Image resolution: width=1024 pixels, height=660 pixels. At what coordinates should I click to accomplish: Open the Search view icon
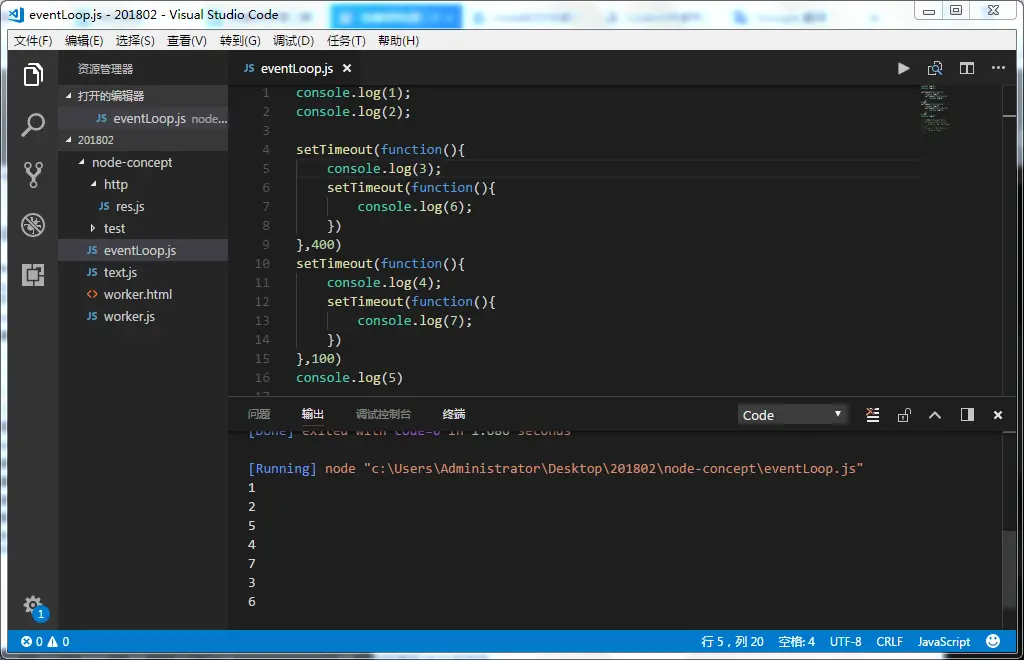(x=33, y=125)
